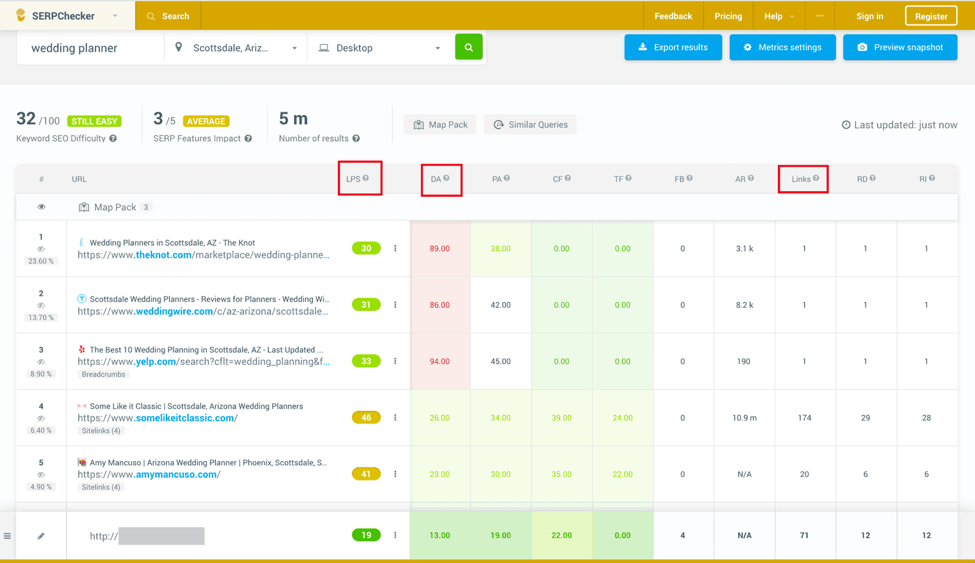Click the Links column help icon
This screenshot has width=975, height=563.
[x=816, y=178]
